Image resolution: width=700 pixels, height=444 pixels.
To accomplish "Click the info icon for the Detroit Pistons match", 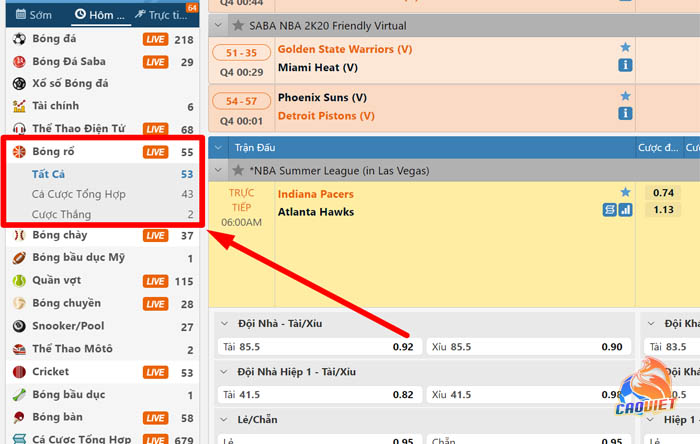I will click(x=625, y=113).
